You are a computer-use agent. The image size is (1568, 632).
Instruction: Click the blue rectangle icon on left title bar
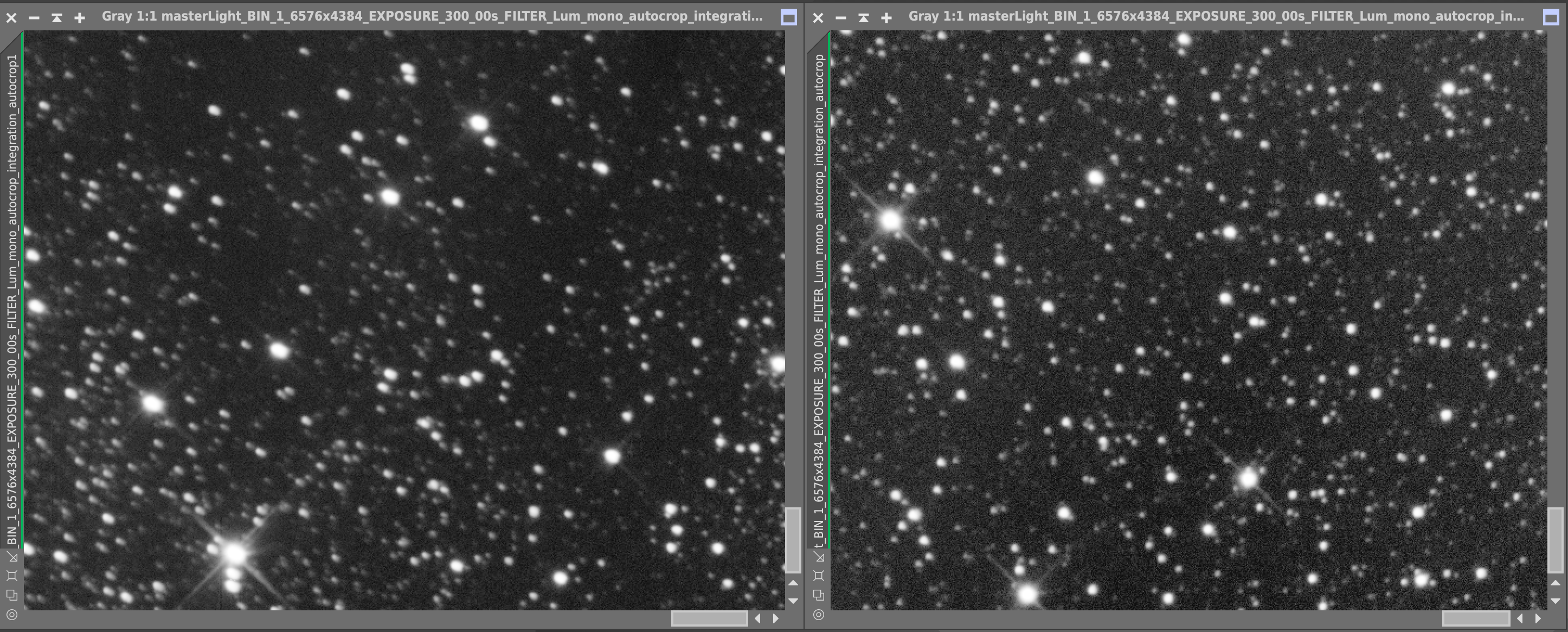788,18
